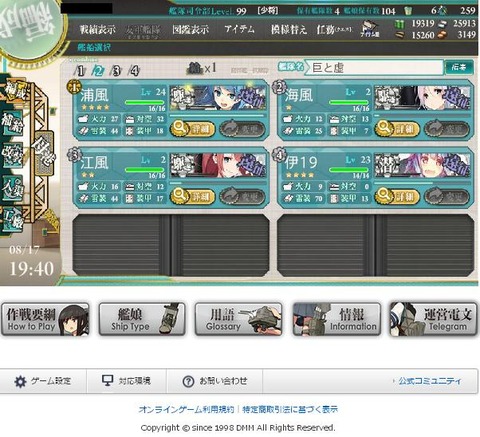
Task: Open the 工廠 factory sidebar icon
Action: 12,218
